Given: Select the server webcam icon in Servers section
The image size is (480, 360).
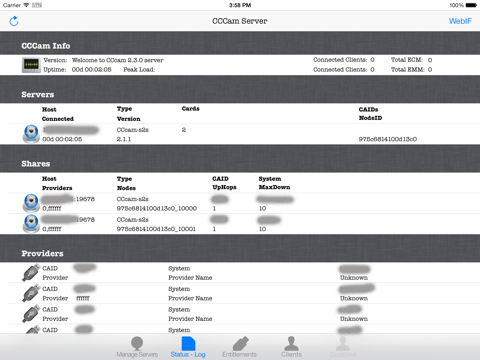Looking at the screenshot, I should (31, 134).
